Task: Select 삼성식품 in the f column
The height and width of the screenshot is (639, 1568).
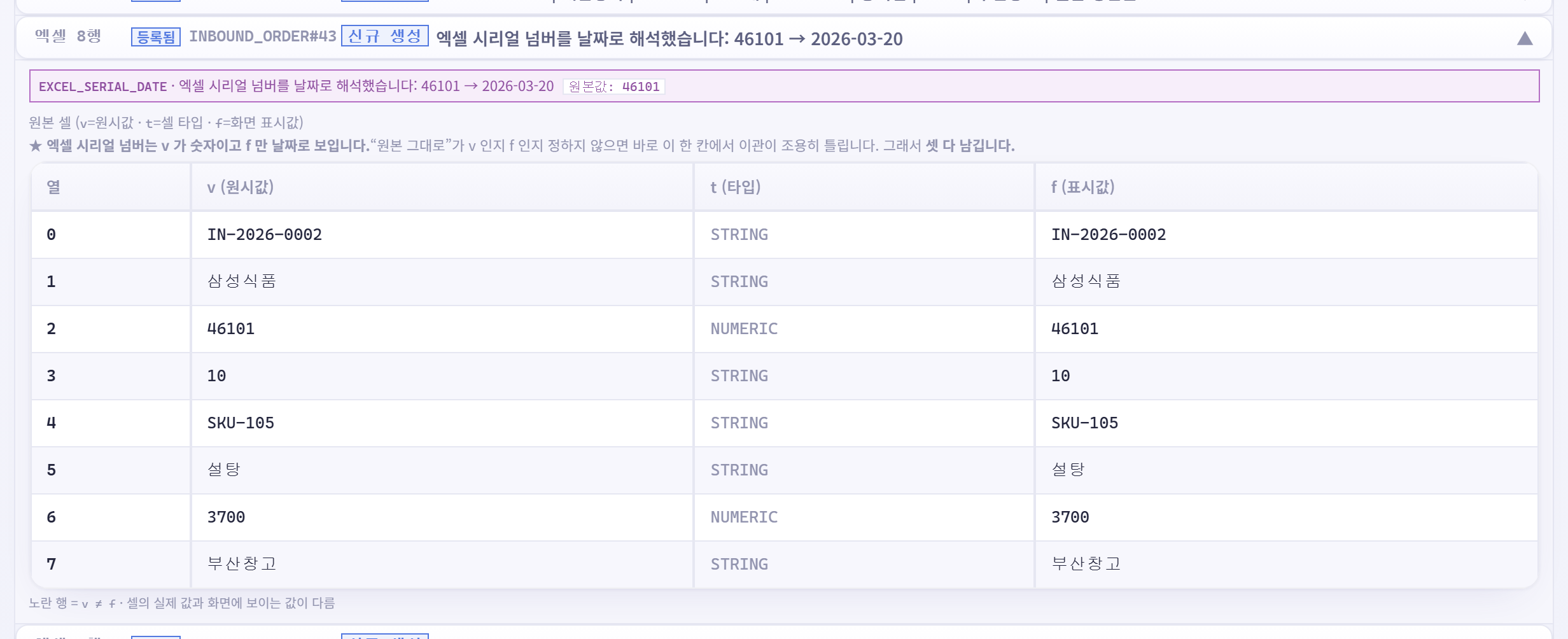Action: (1086, 281)
